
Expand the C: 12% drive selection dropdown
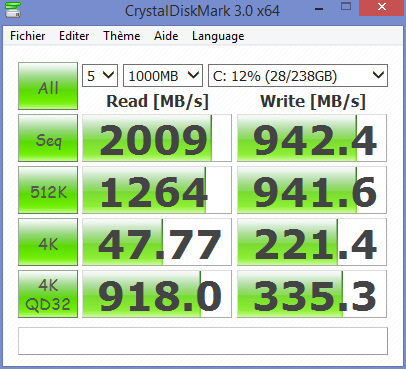(x=298, y=76)
